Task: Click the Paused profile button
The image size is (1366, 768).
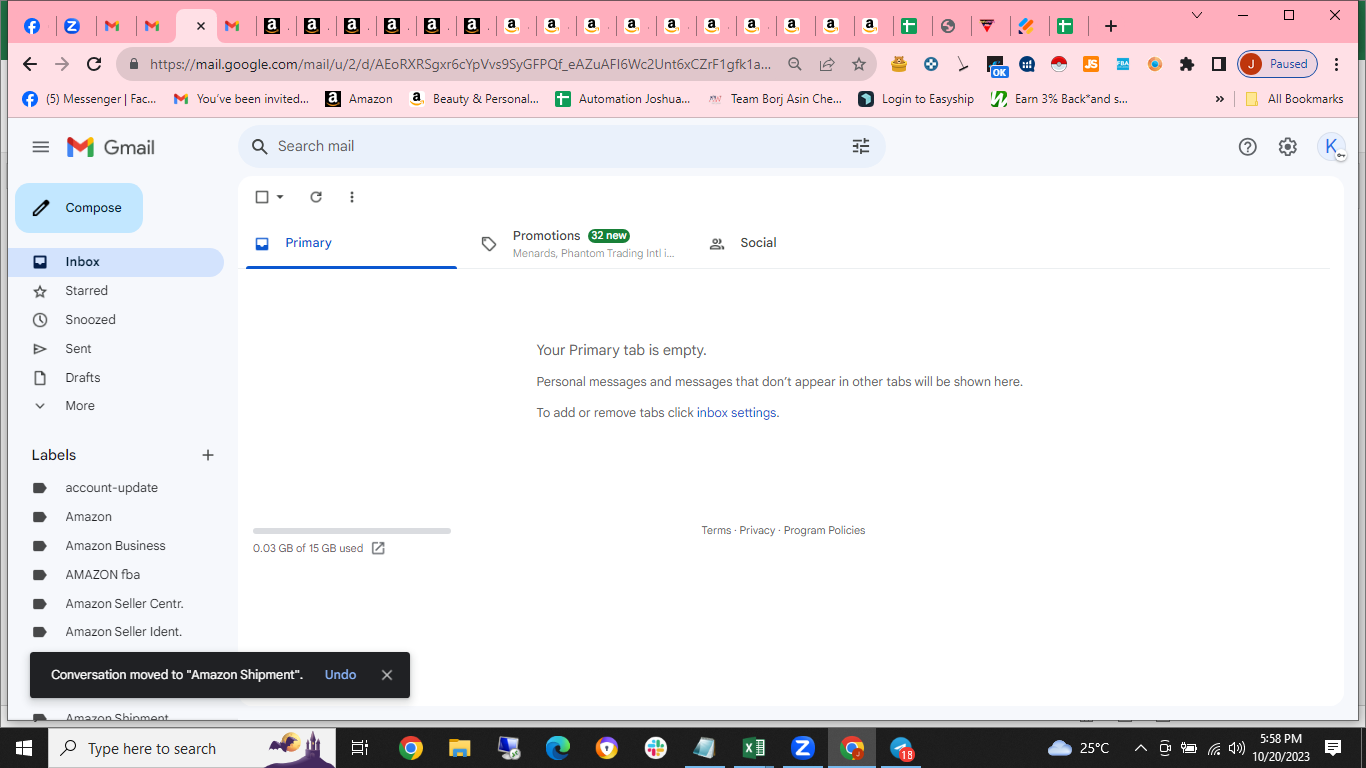Action: click(1277, 64)
